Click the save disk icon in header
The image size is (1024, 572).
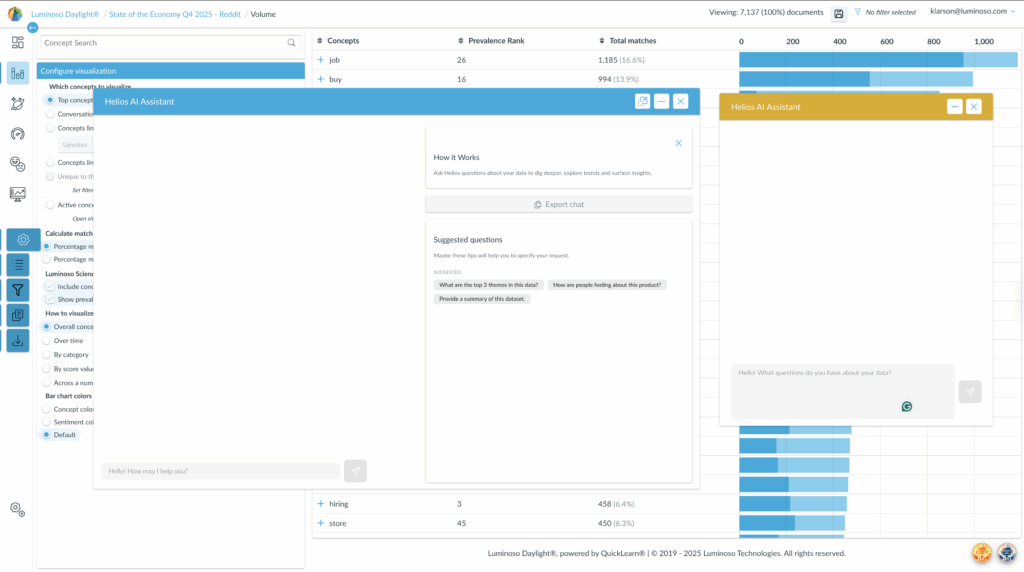pyautogui.click(x=838, y=13)
